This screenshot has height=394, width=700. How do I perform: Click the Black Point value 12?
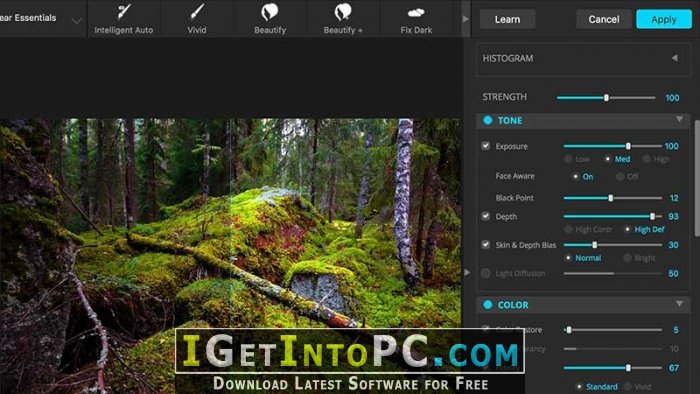[x=674, y=198]
